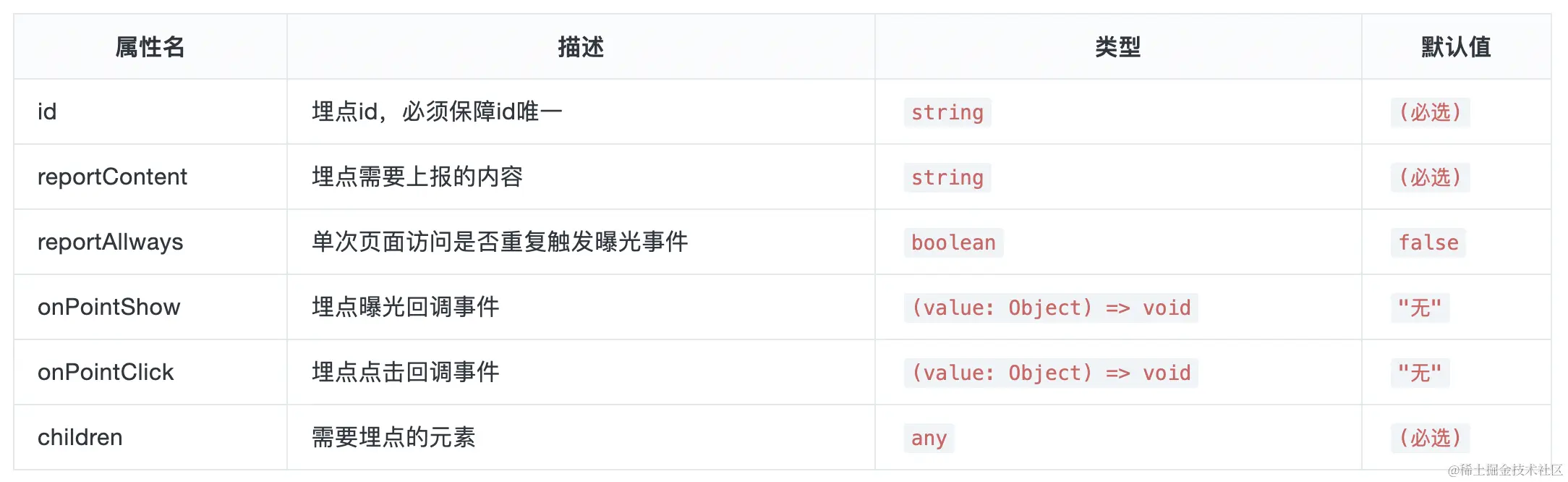Image resolution: width=1568 pixels, height=482 pixels.
Task: Click onPointClick's "无" default value
Action: [x=1419, y=373]
